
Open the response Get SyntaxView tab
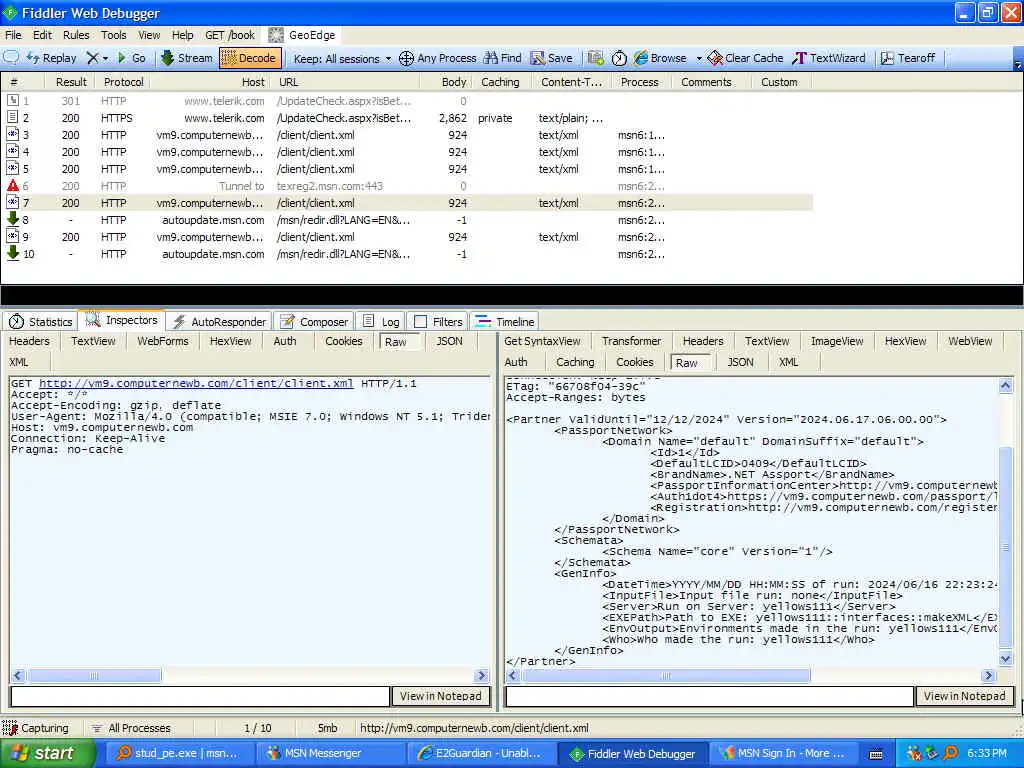pos(542,341)
